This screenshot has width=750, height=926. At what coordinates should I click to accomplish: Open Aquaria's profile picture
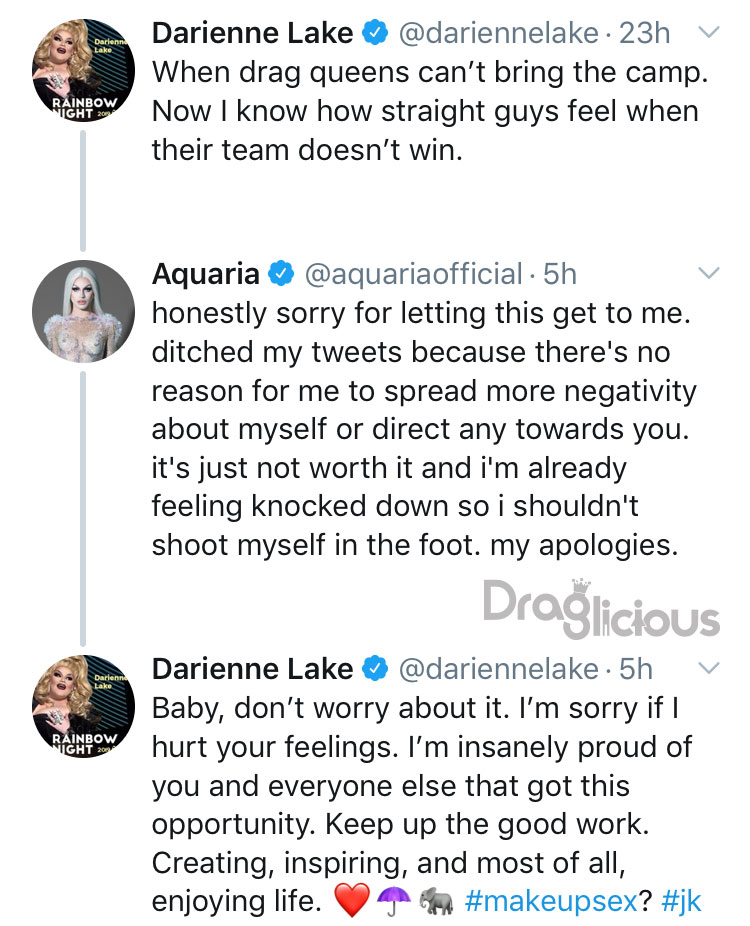pyautogui.click(x=83, y=311)
